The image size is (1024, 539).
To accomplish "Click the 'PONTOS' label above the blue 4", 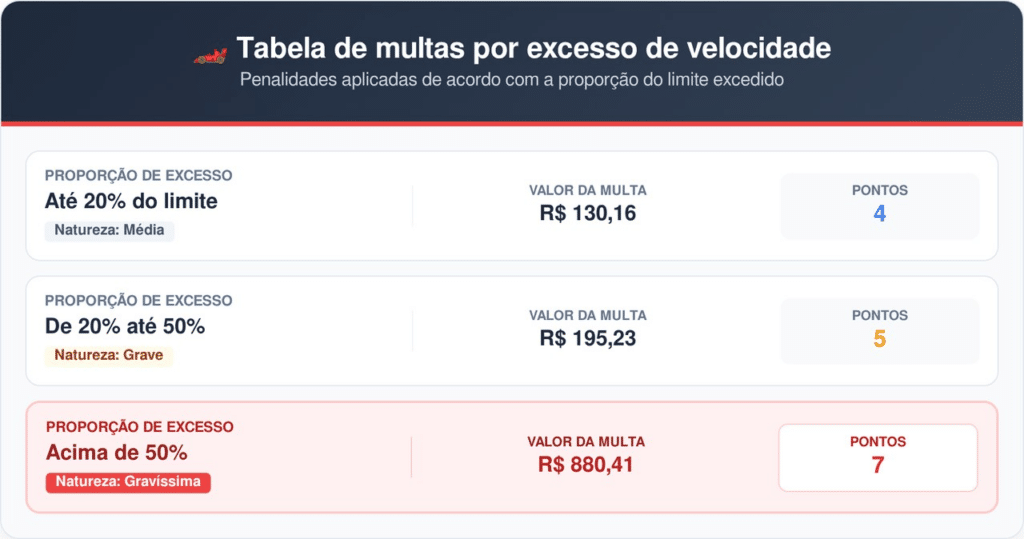I will pos(880,190).
